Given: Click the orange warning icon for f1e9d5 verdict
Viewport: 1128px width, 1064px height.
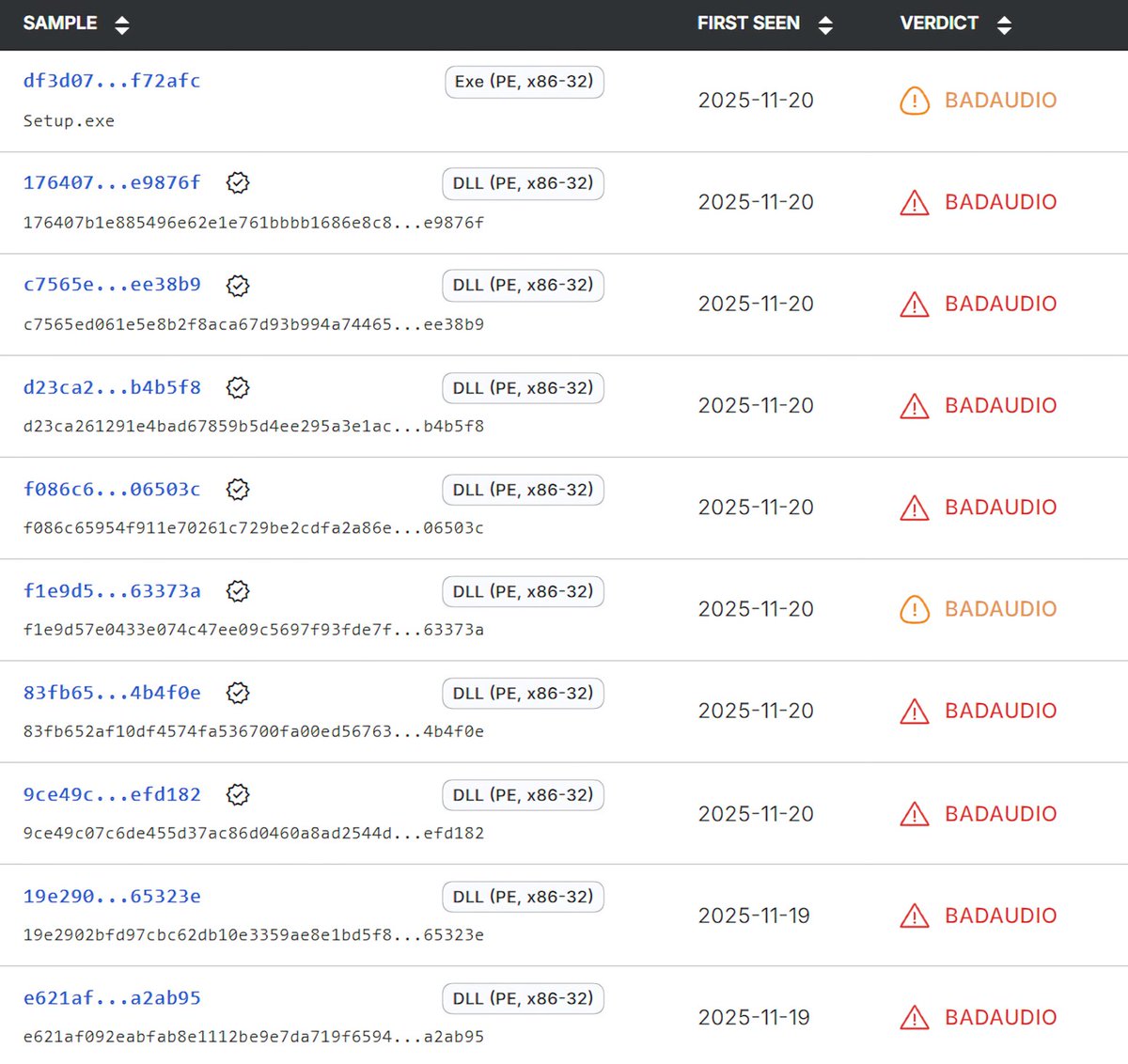Looking at the screenshot, I should [x=913, y=609].
